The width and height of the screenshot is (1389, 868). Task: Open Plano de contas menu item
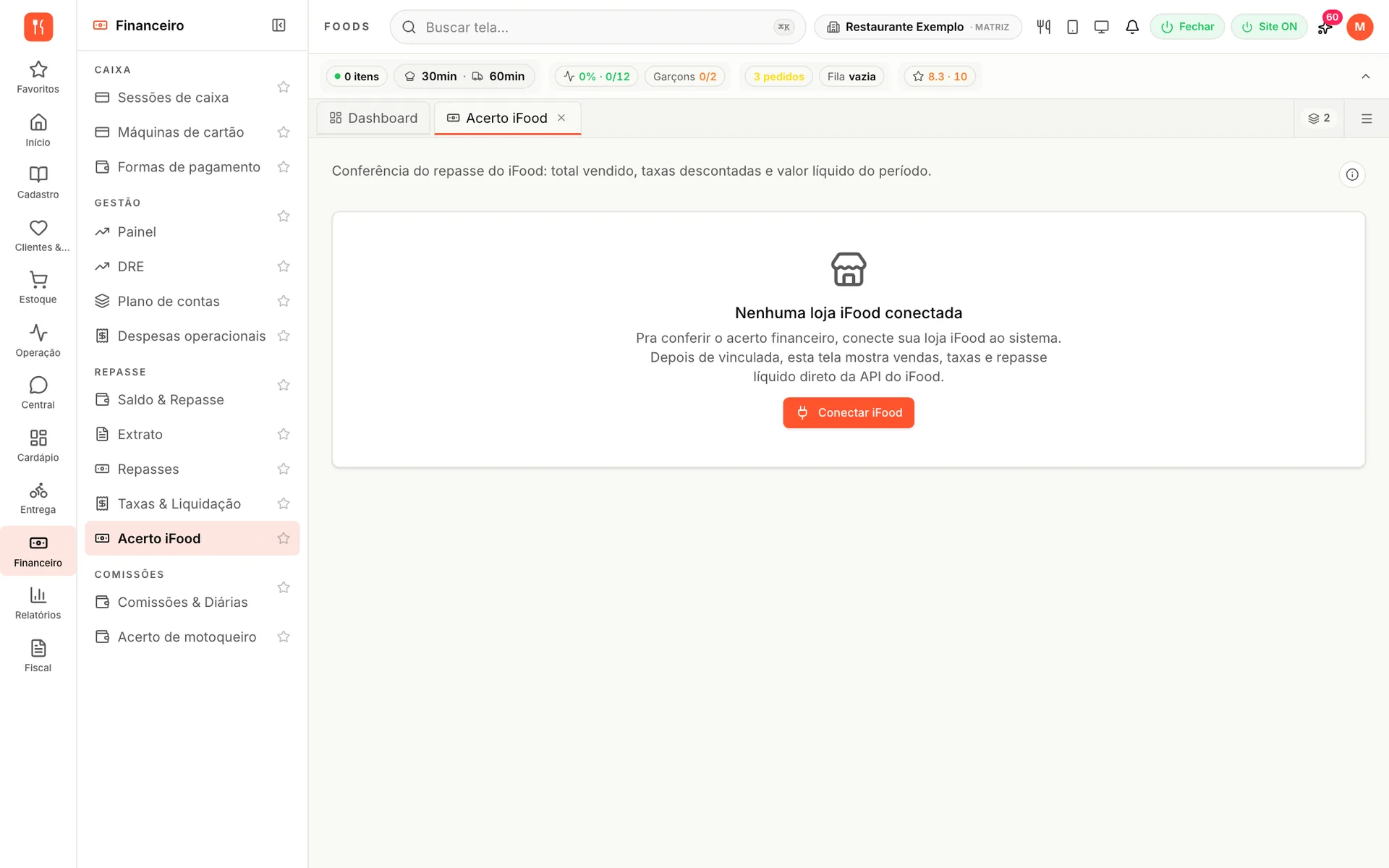pyautogui.click(x=192, y=301)
